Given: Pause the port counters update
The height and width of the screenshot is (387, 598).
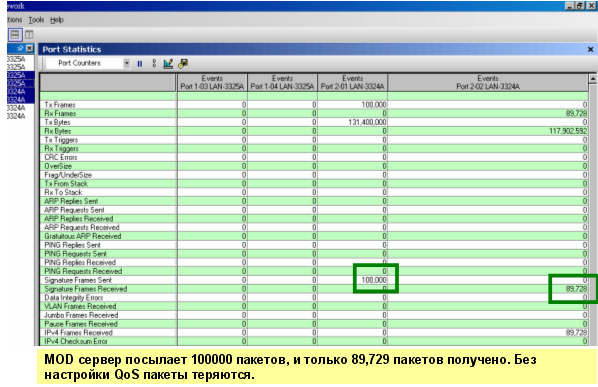Looking at the screenshot, I should (x=140, y=64).
